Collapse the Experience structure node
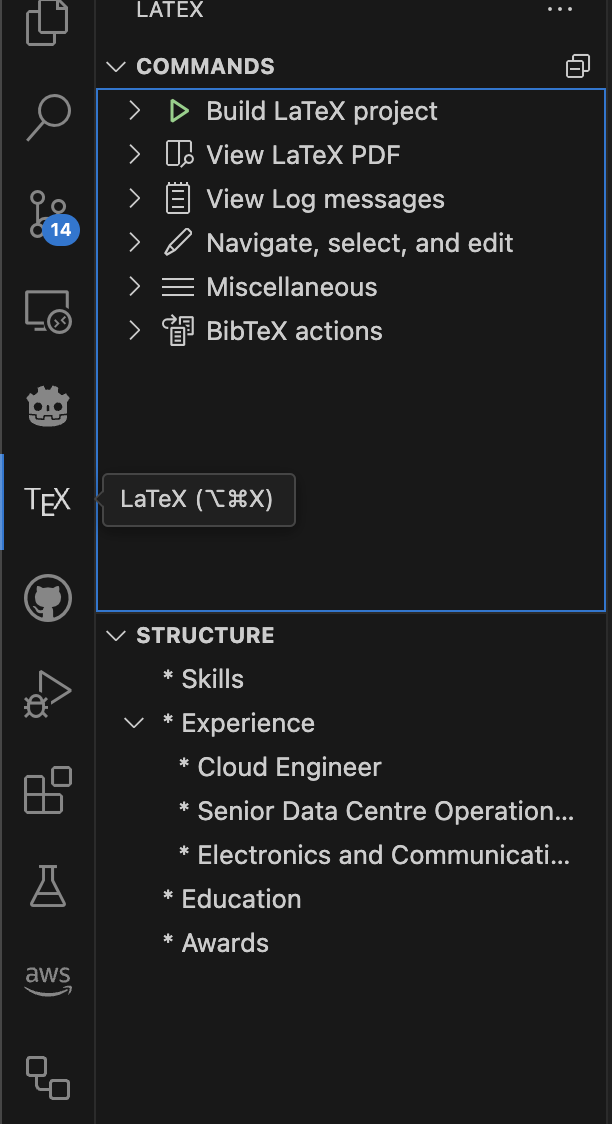 pos(134,723)
